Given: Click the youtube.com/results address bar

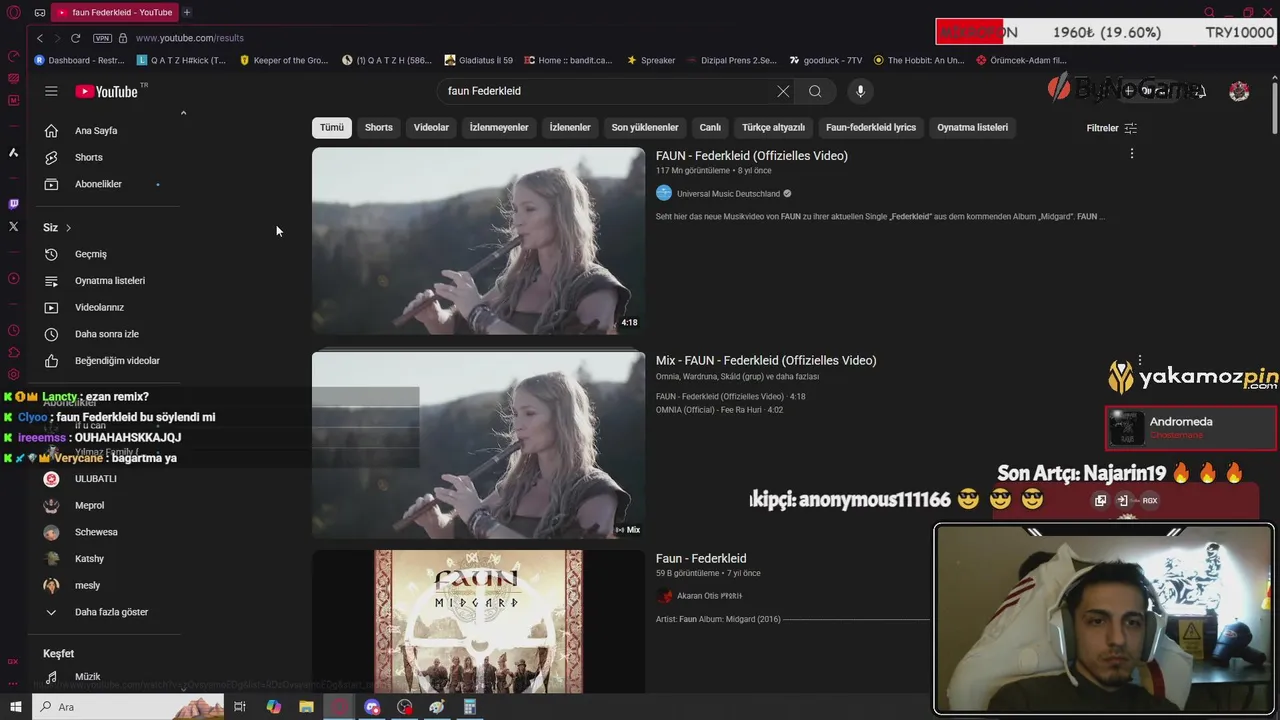Looking at the screenshot, I should tap(189, 38).
